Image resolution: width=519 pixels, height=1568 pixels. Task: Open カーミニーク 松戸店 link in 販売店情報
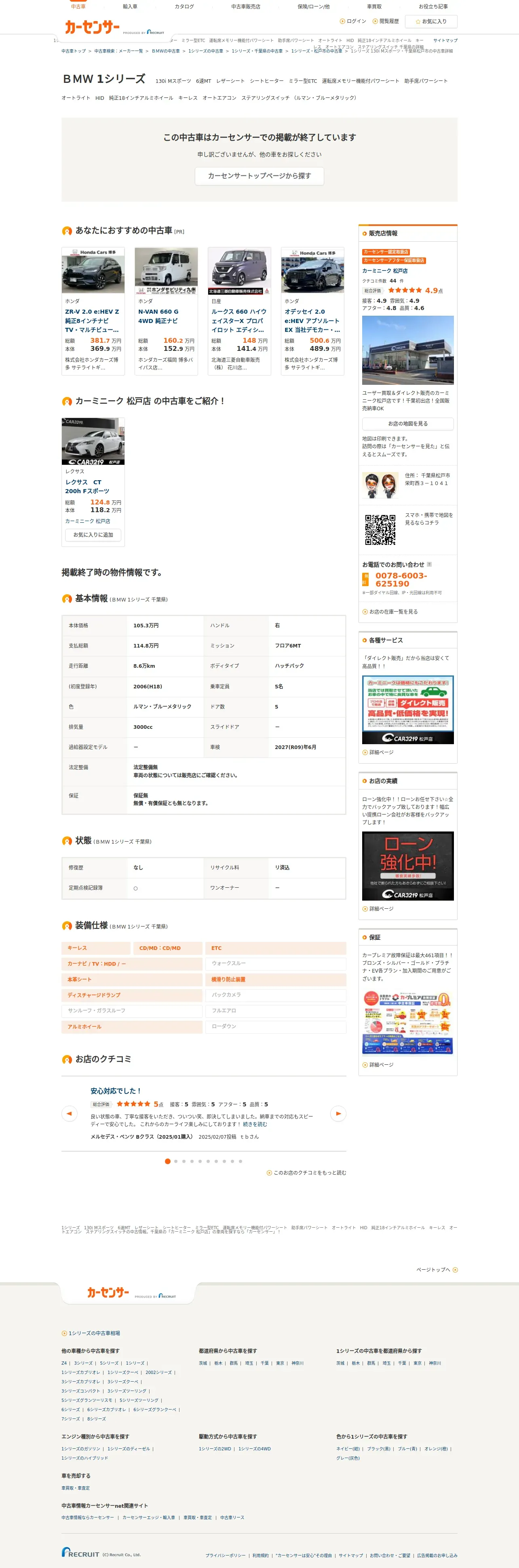tap(385, 271)
